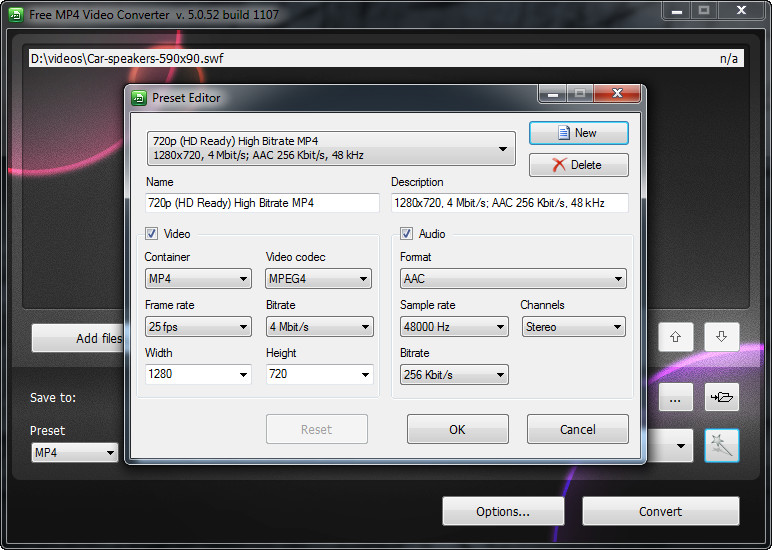
Task: Toggle the Audio checkbox
Action: [406, 233]
